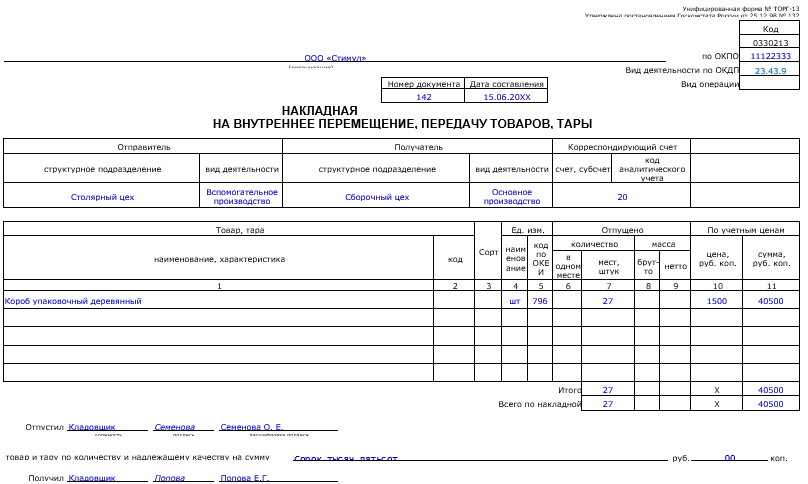Click the kopecks value 00
808x484 pixels.
pos(730,458)
